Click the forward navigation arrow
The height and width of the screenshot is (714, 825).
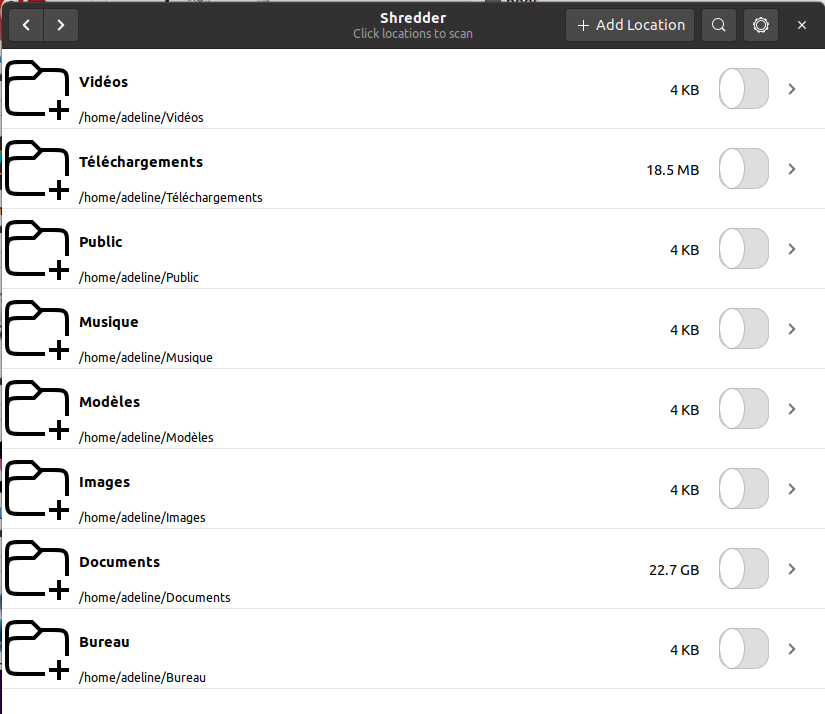point(61,25)
